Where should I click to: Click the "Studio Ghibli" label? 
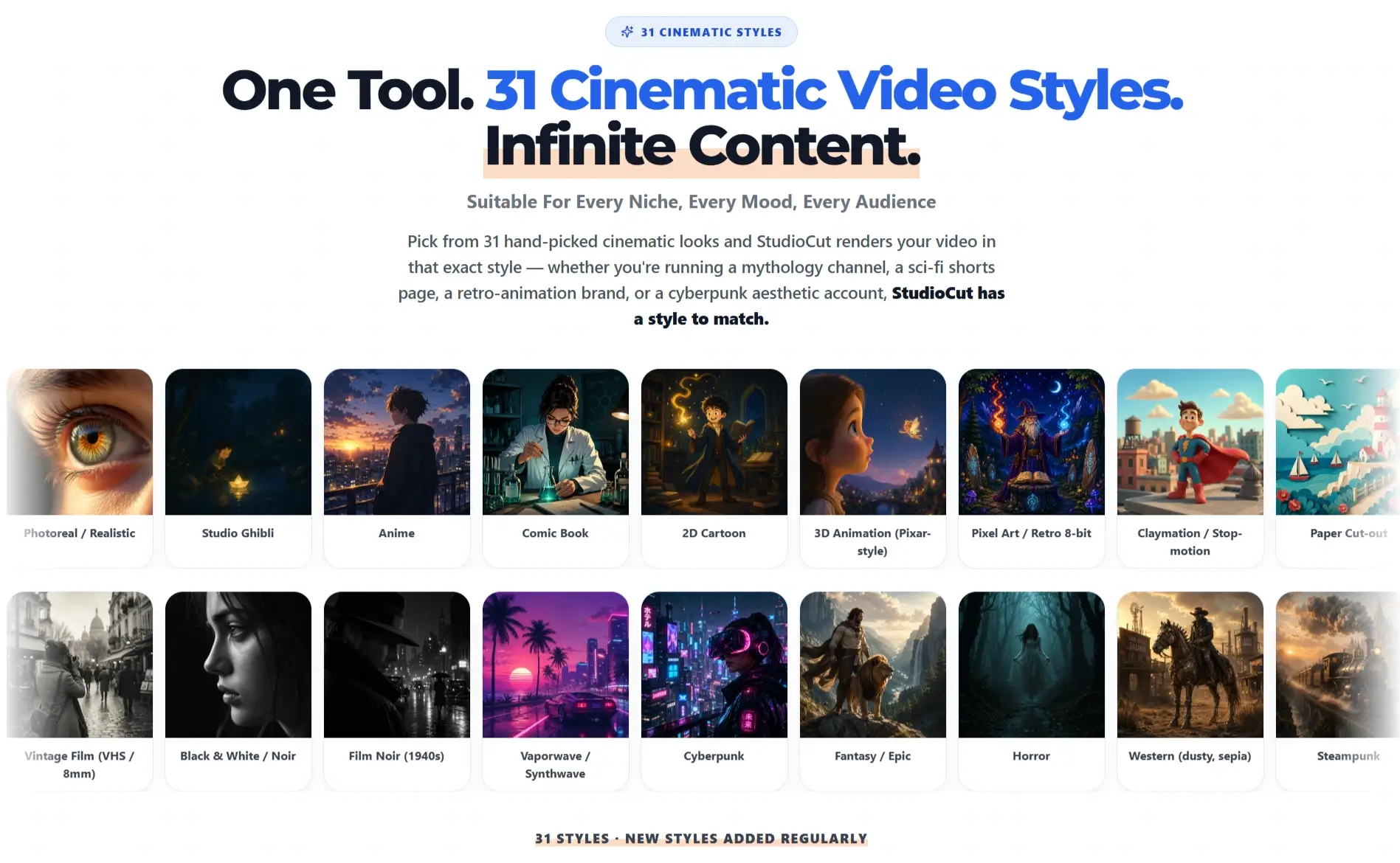coord(238,533)
